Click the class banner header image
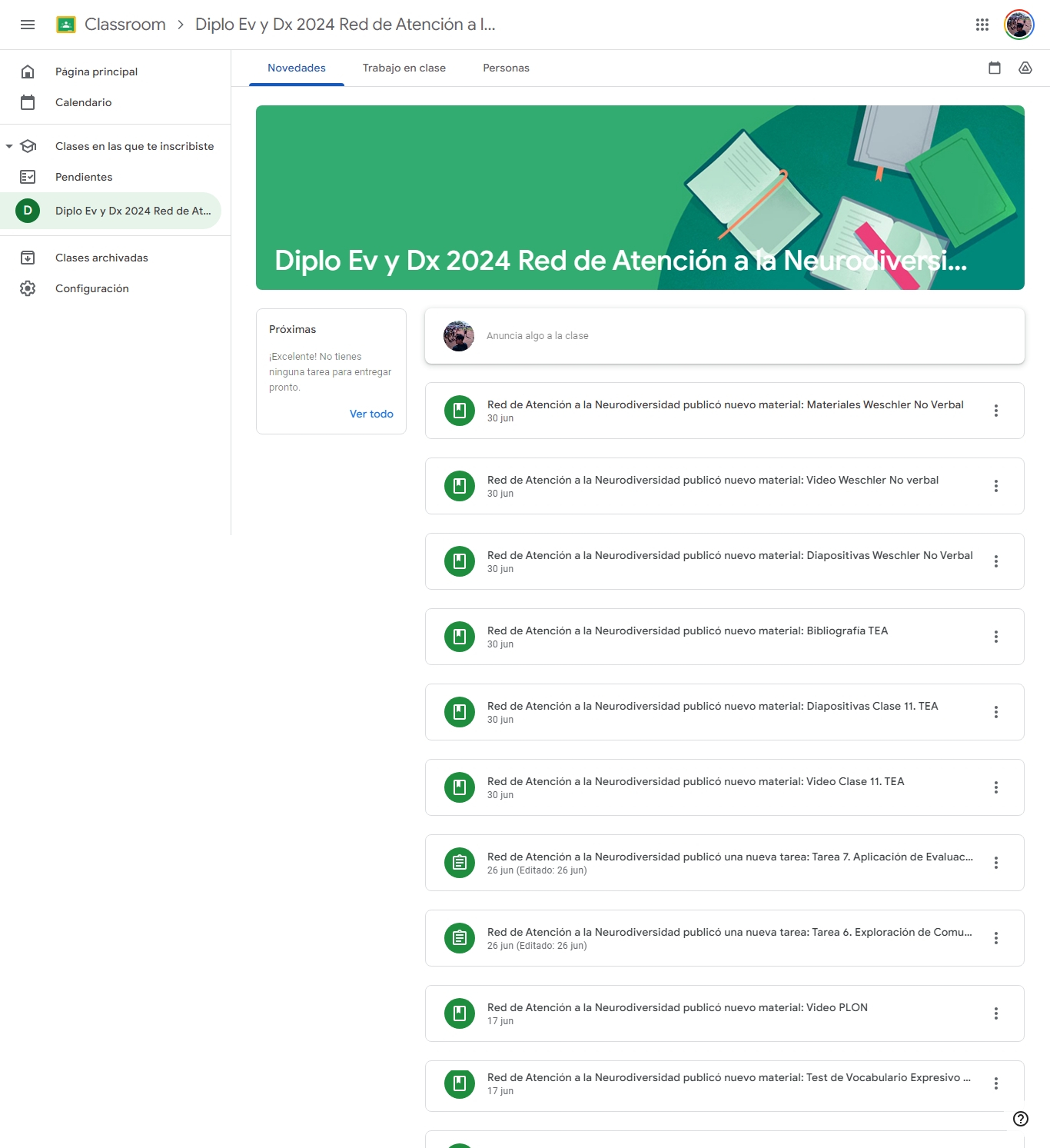1050x1148 pixels. pyautogui.click(x=640, y=198)
